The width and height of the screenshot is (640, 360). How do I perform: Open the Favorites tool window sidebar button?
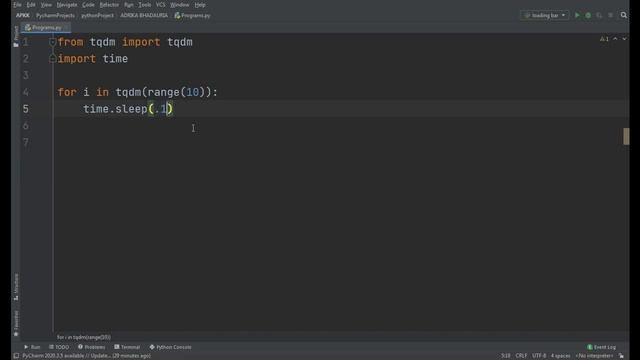(x=16, y=323)
